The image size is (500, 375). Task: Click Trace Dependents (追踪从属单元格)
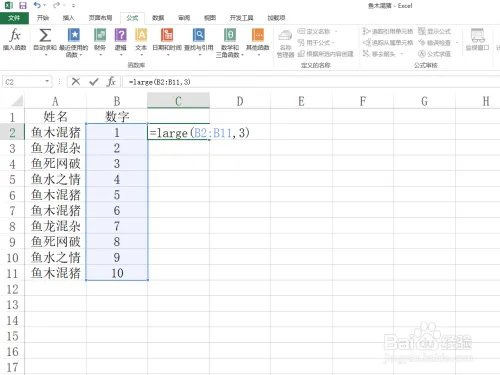[x=388, y=43]
